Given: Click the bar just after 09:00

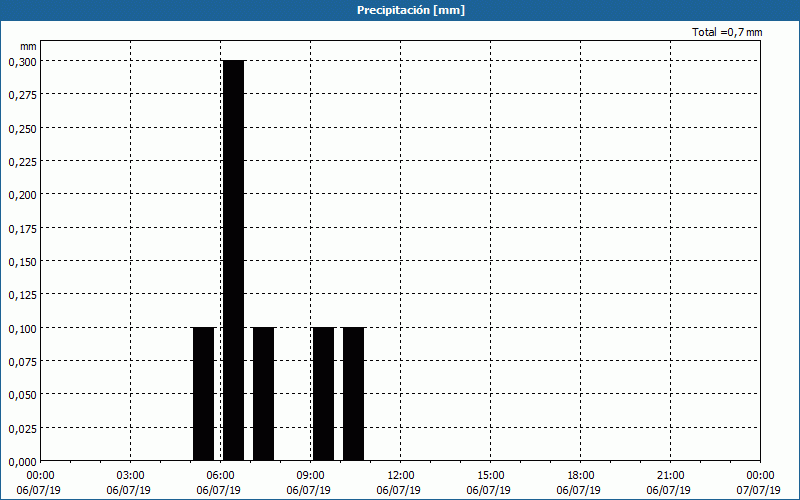Looking at the screenshot, I should (323, 394).
